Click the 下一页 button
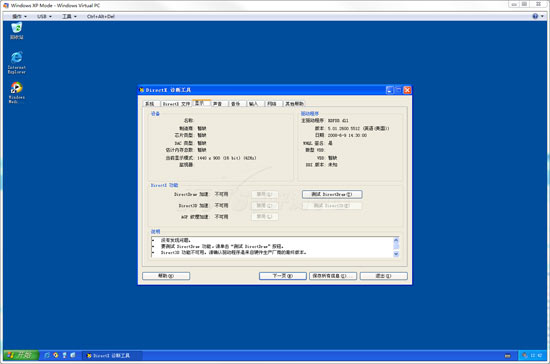Viewport: 550px width, 364px height. [x=283, y=276]
